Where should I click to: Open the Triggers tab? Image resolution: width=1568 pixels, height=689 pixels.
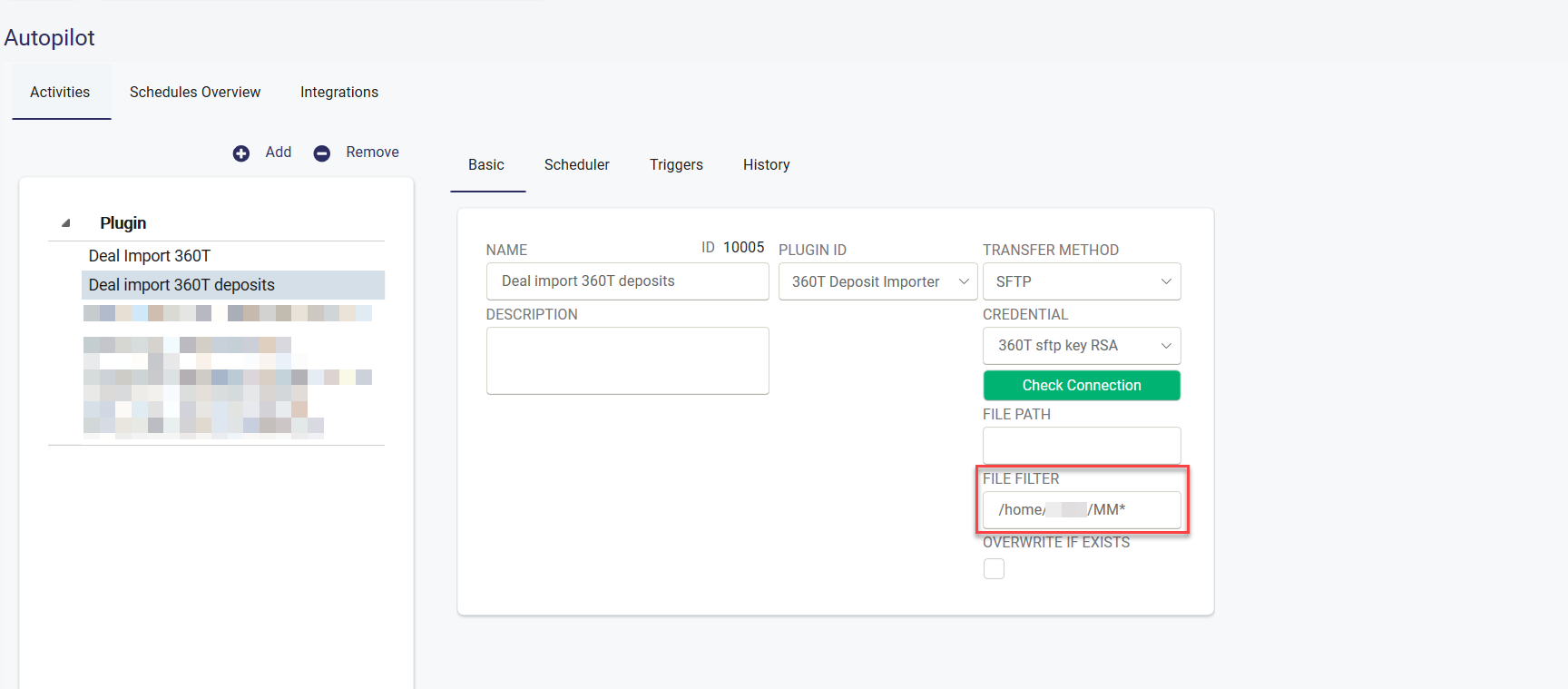(x=676, y=164)
